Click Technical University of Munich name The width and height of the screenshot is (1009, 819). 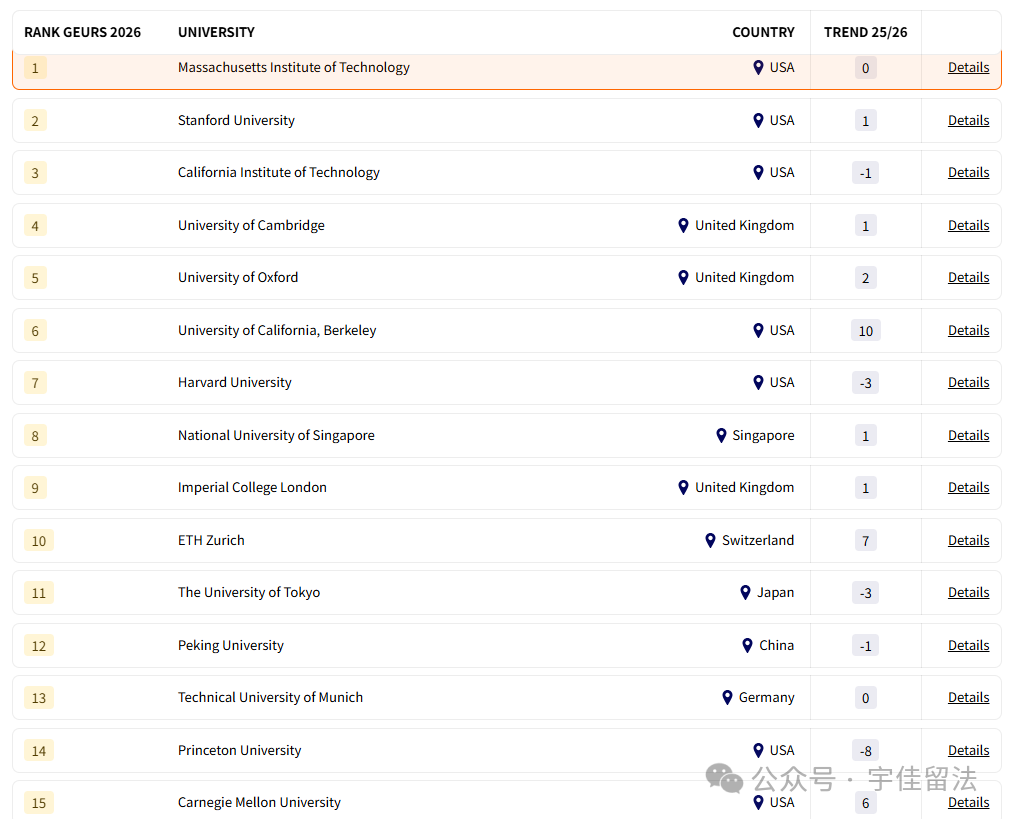pos(270,697)
